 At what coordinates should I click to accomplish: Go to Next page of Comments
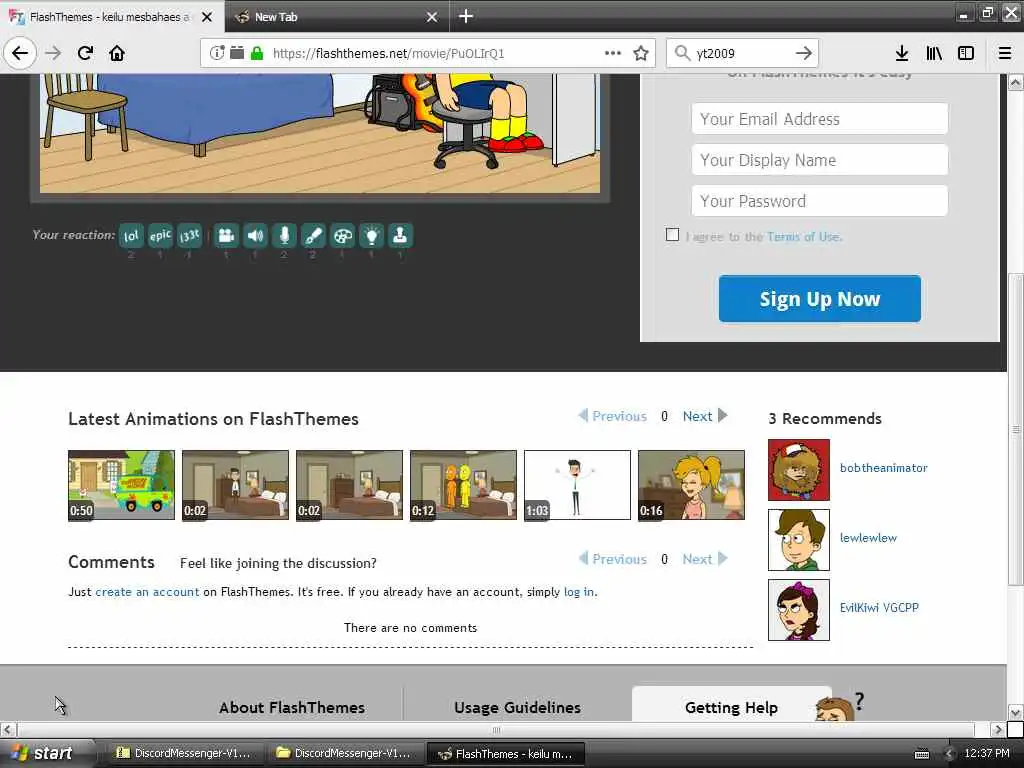coord(705,559)
